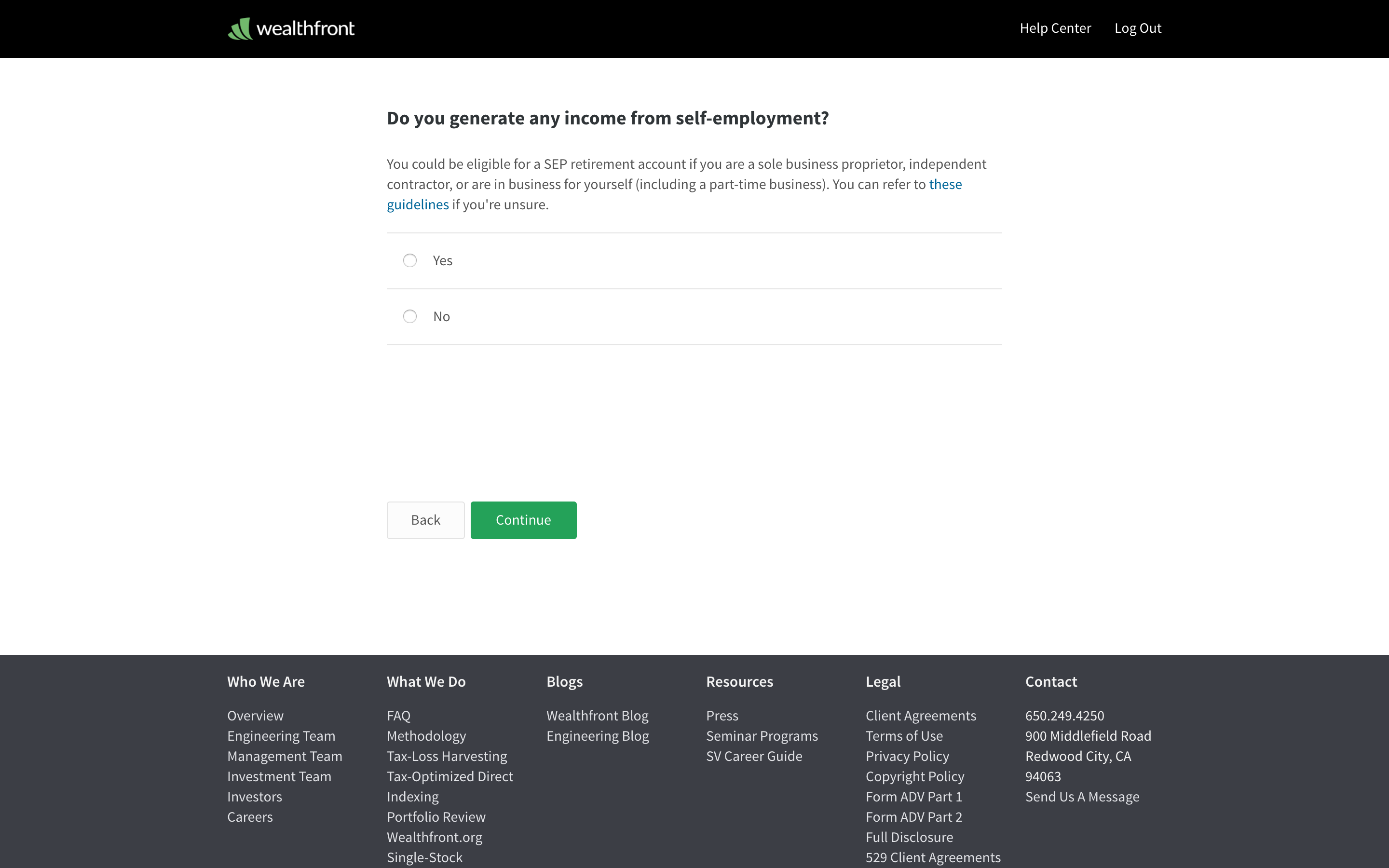View the Privacy Policy
Image resolution: width=1389 pixels, height=868 pixels.
pyautogui.click(x=907, y=756)
